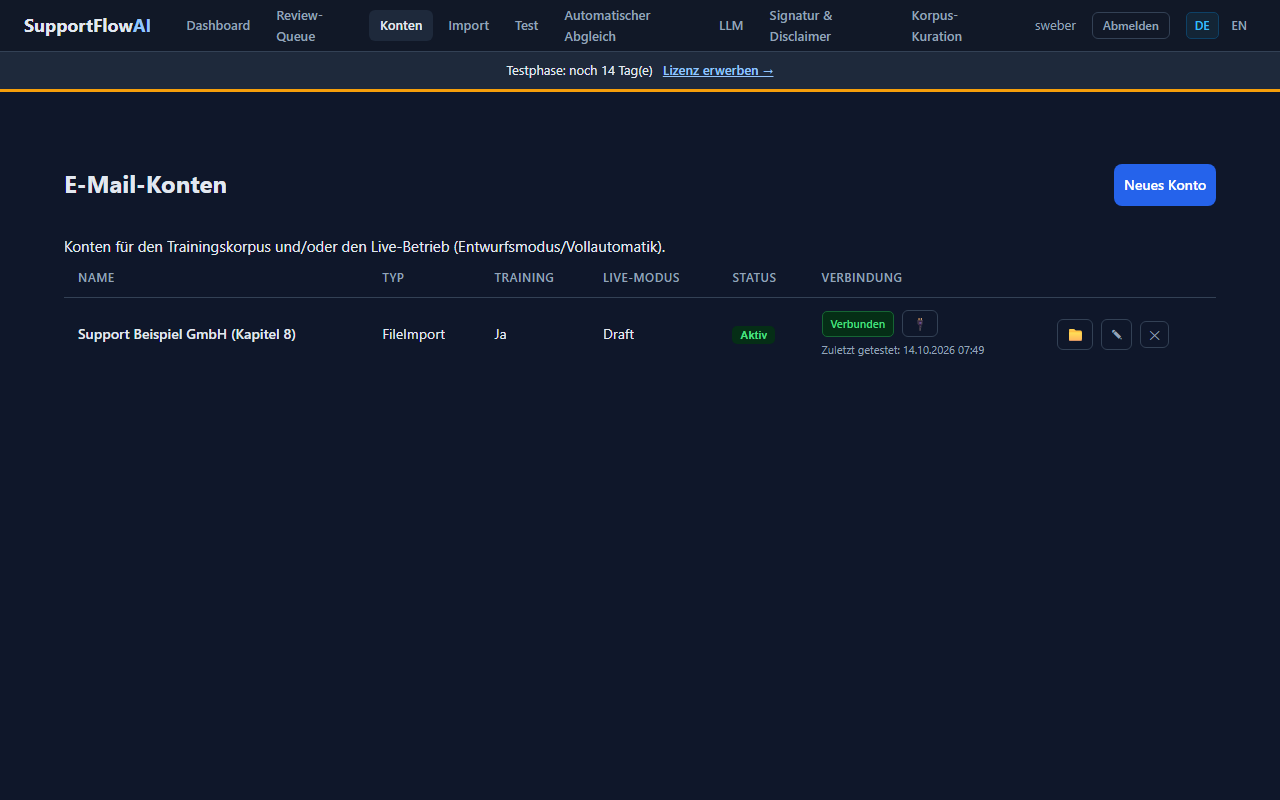Click the E-Mail-Konten heading
1280x800 pixels.
click(x=146, y=185)
